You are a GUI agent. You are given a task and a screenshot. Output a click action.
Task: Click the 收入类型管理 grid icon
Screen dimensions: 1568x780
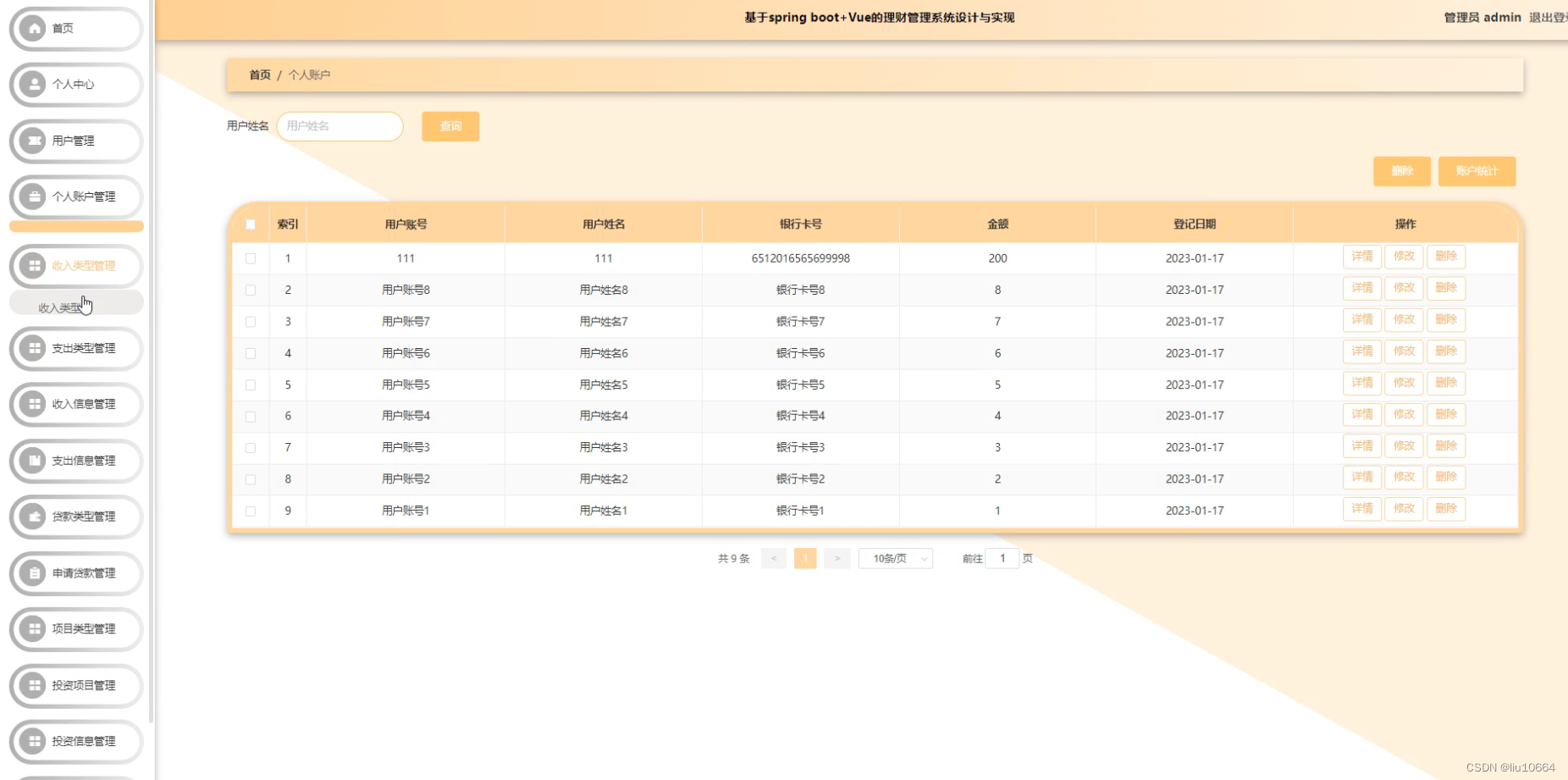[x=33, y=266]
